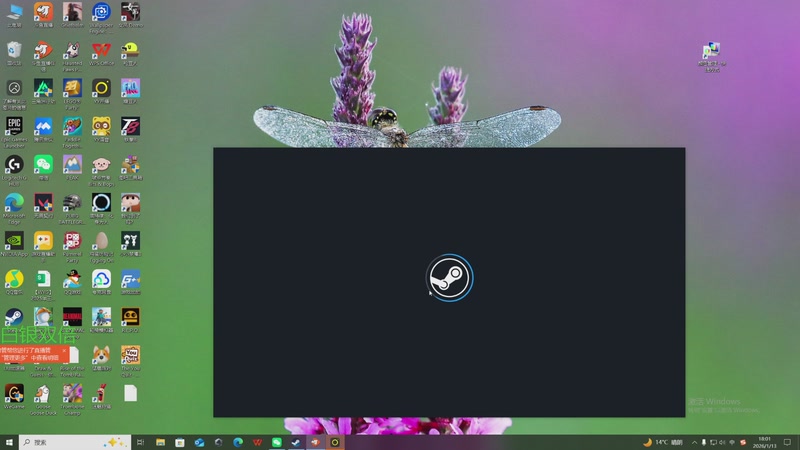Click the Steam logo loading window

pyautogui.click(x=449, y=278)
